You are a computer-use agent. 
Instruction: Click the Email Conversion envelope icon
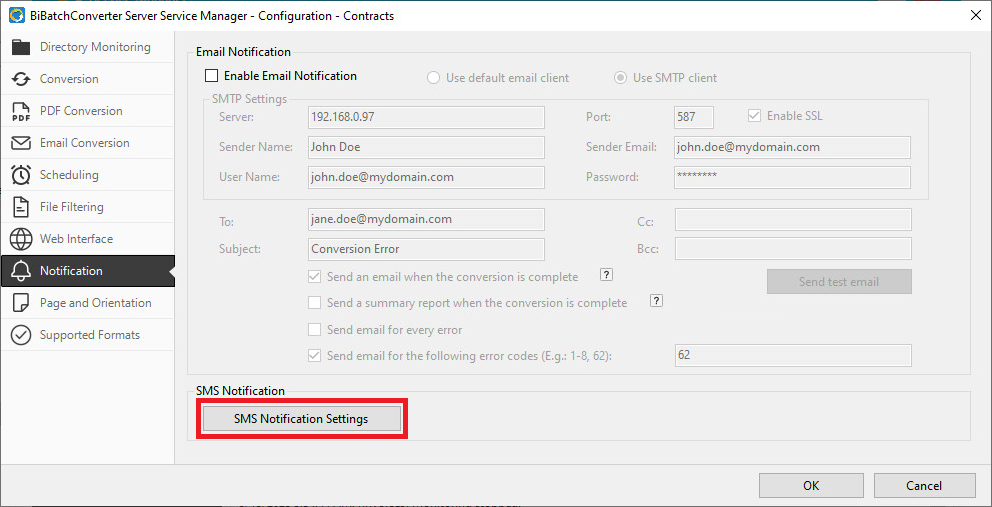tap(21, 143)
